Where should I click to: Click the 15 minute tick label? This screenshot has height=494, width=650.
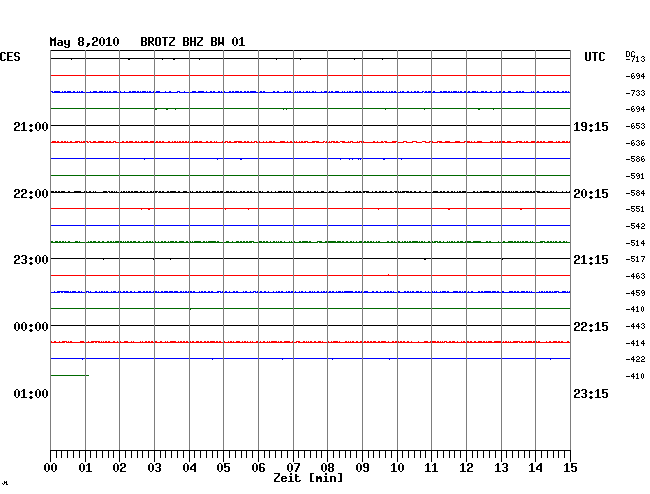point(570,467)
